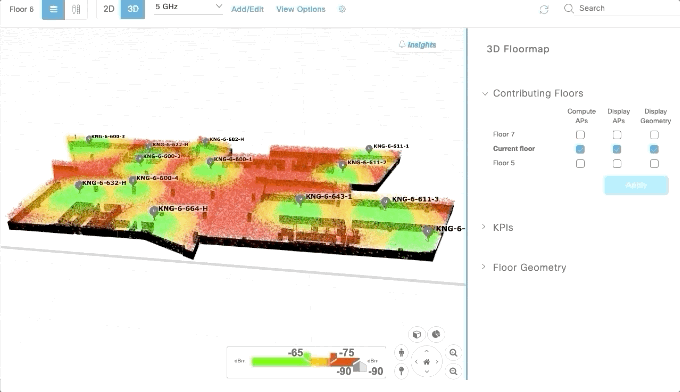Open the Add/Edit menu

click(247, 9)
